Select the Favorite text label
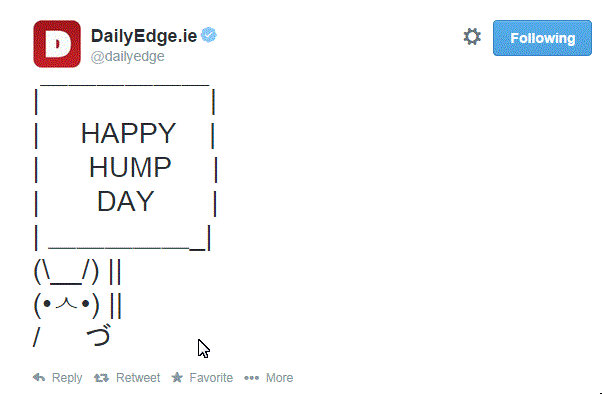Screen dimensions: 602x394 click(211, 378)
